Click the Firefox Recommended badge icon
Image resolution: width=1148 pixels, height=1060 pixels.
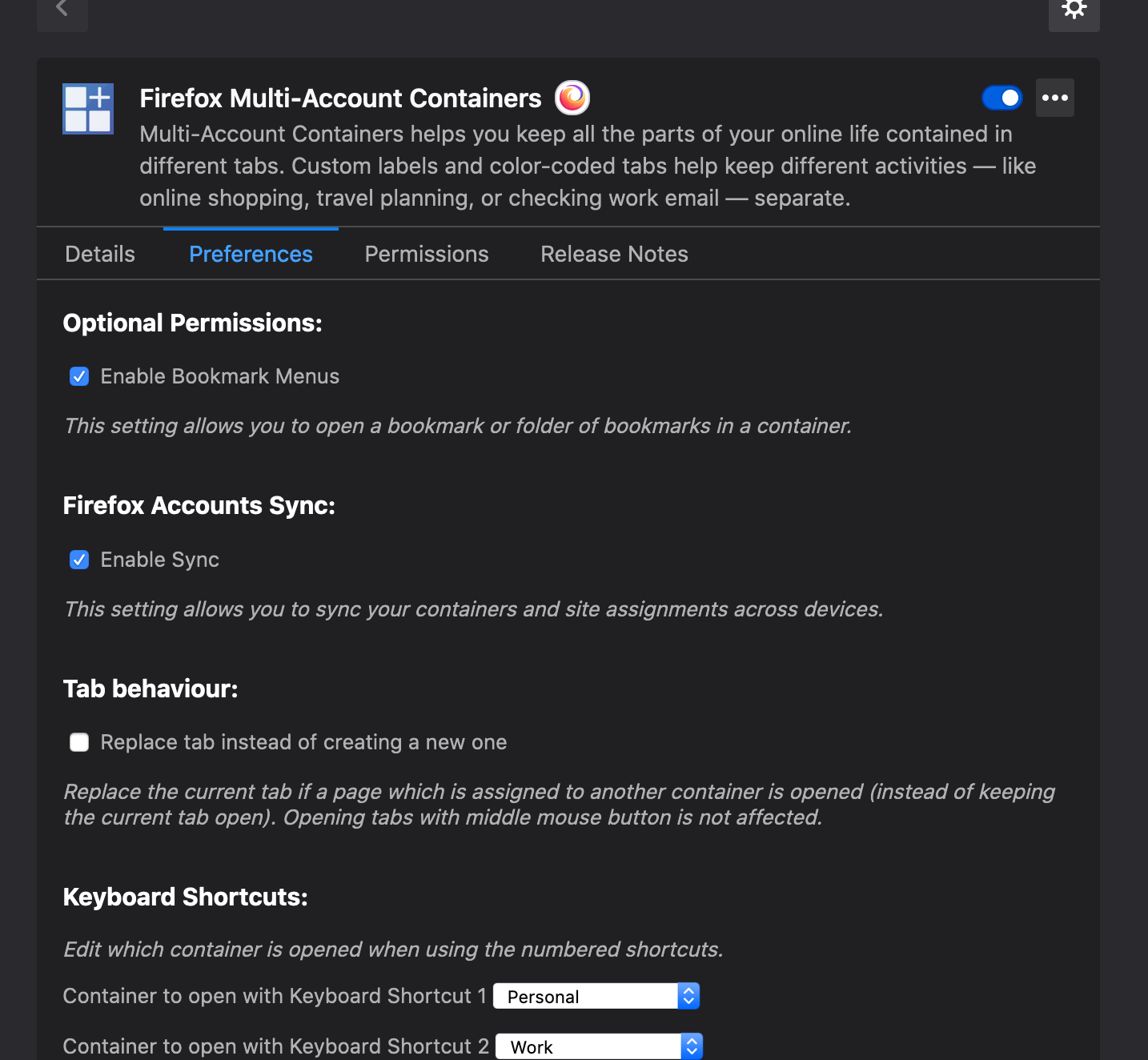[572, 97]
